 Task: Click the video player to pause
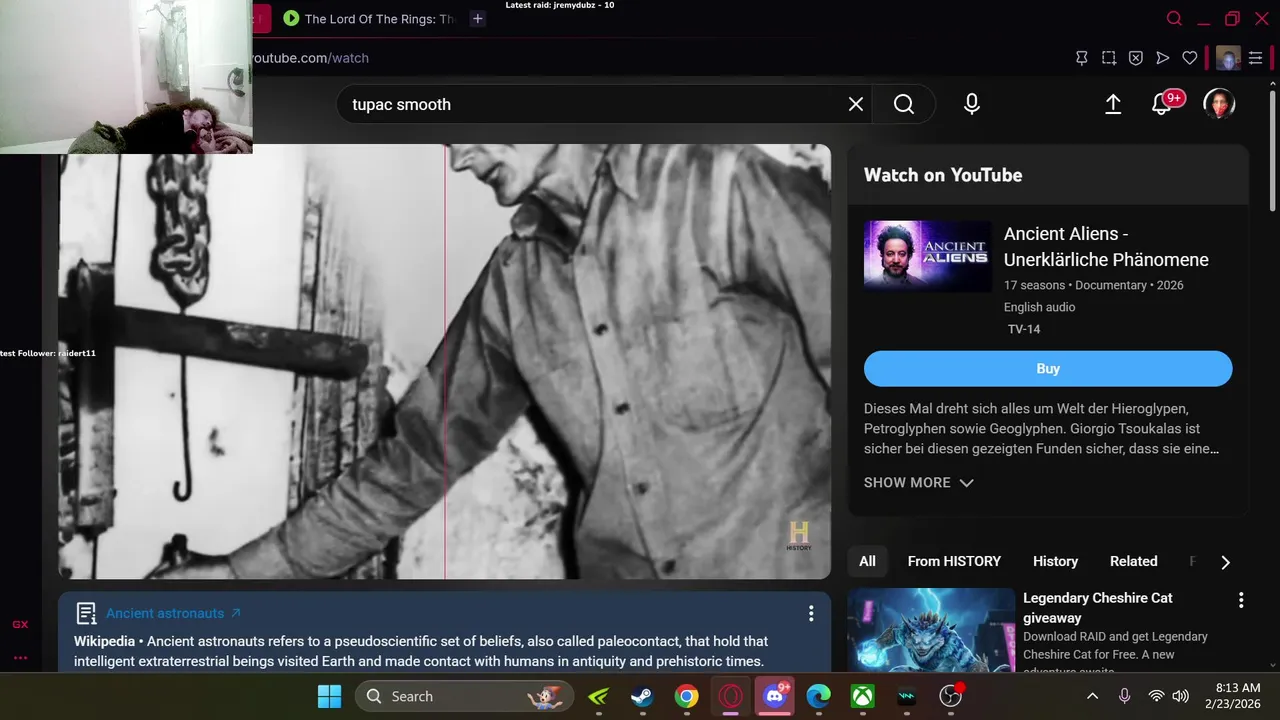[x=444, y=361]
